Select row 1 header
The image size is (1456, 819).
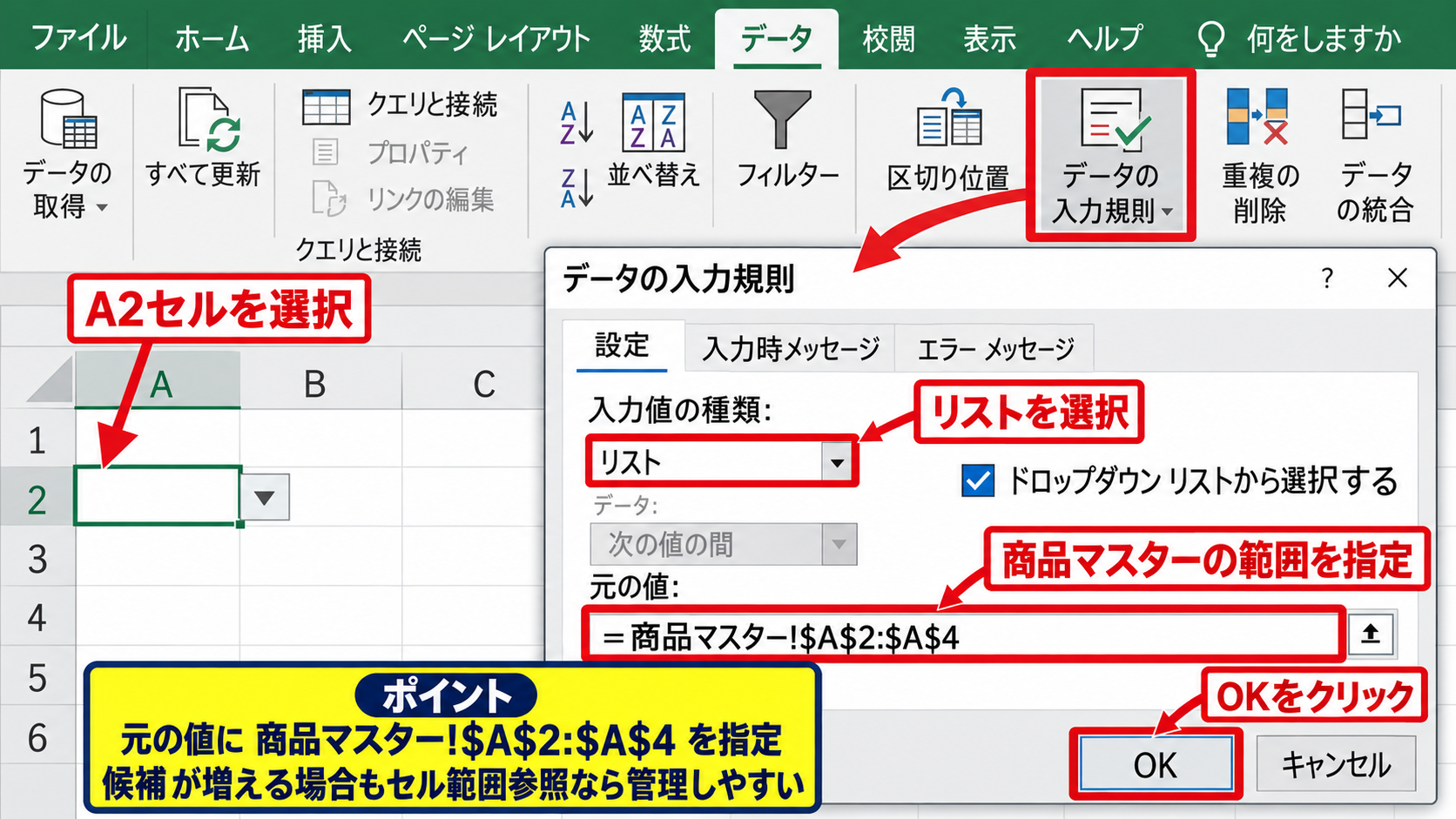pos(37,439)
